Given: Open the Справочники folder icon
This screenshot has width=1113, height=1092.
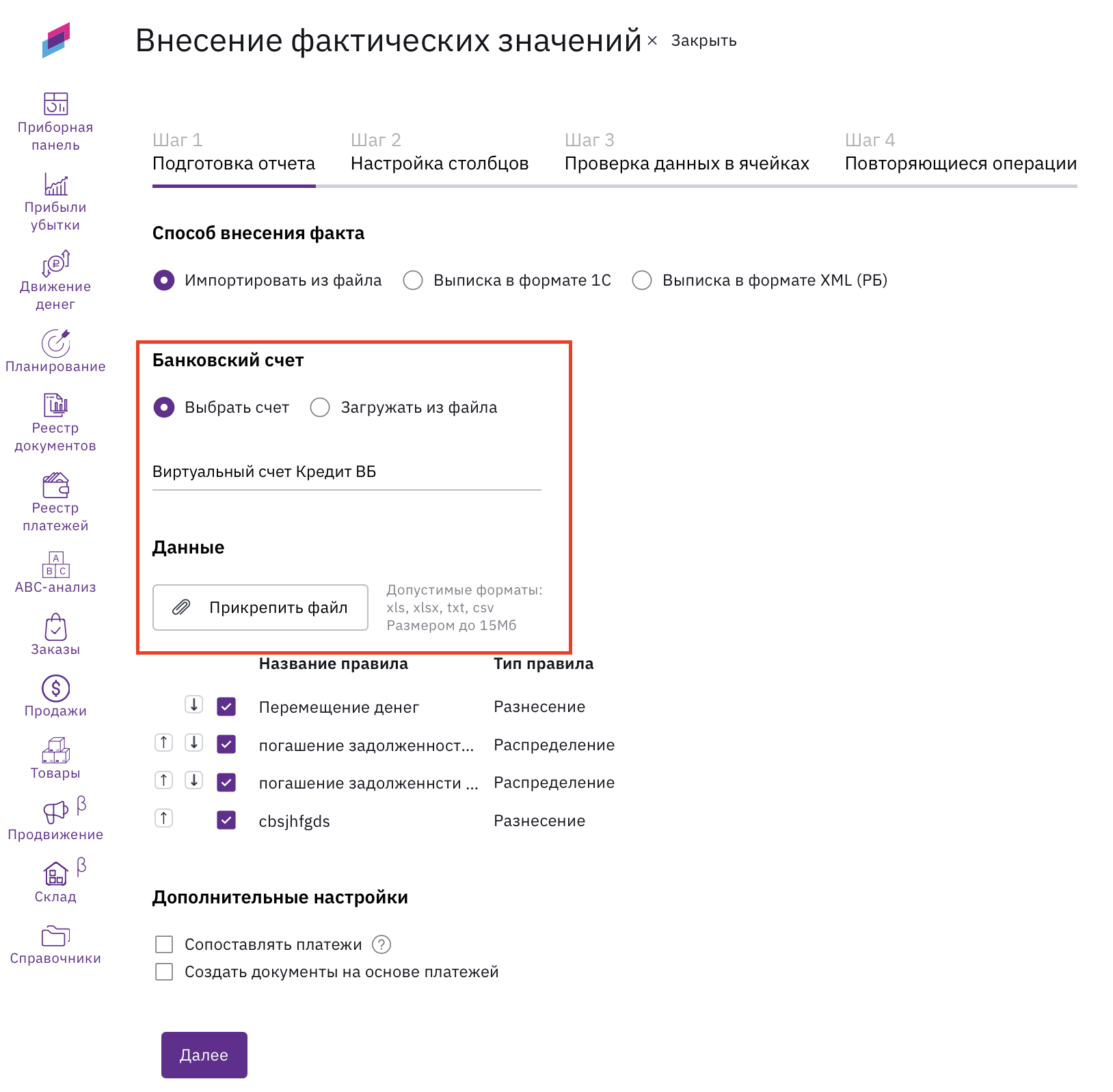Looking at the screenshot, I should click(x=56, y=936).
